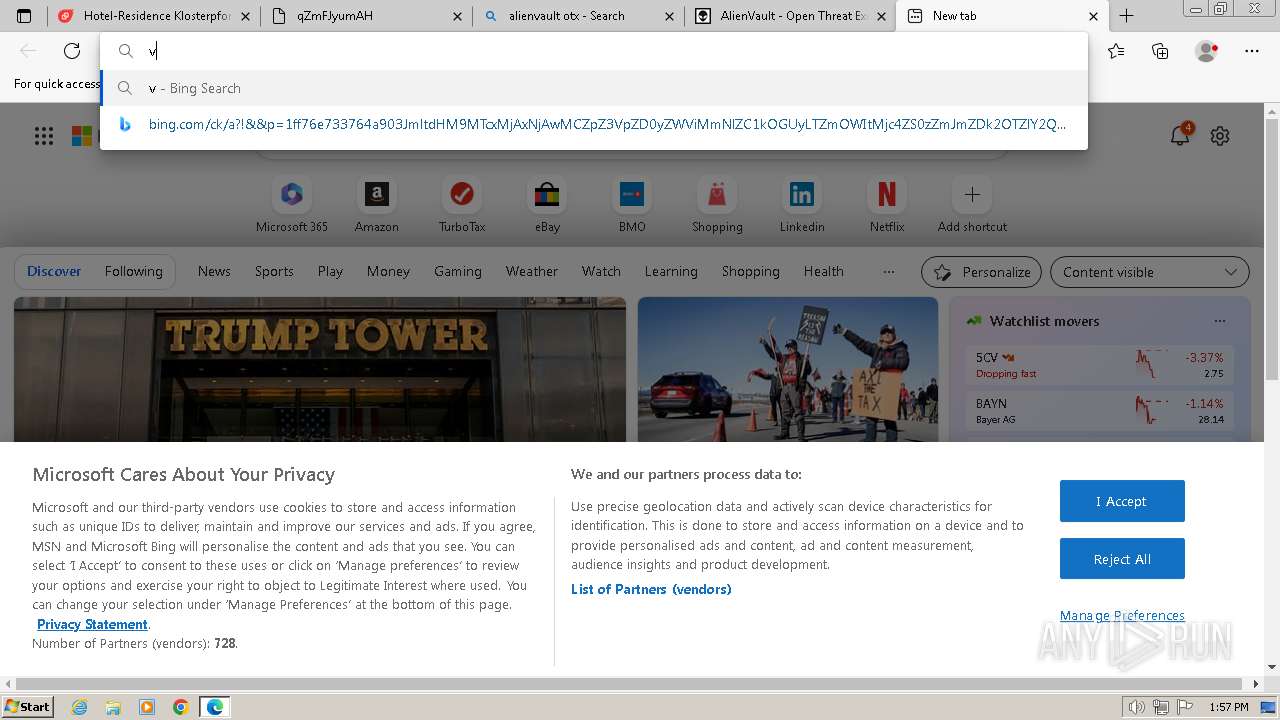Open BMO shortcut

[x=632, y=205]
